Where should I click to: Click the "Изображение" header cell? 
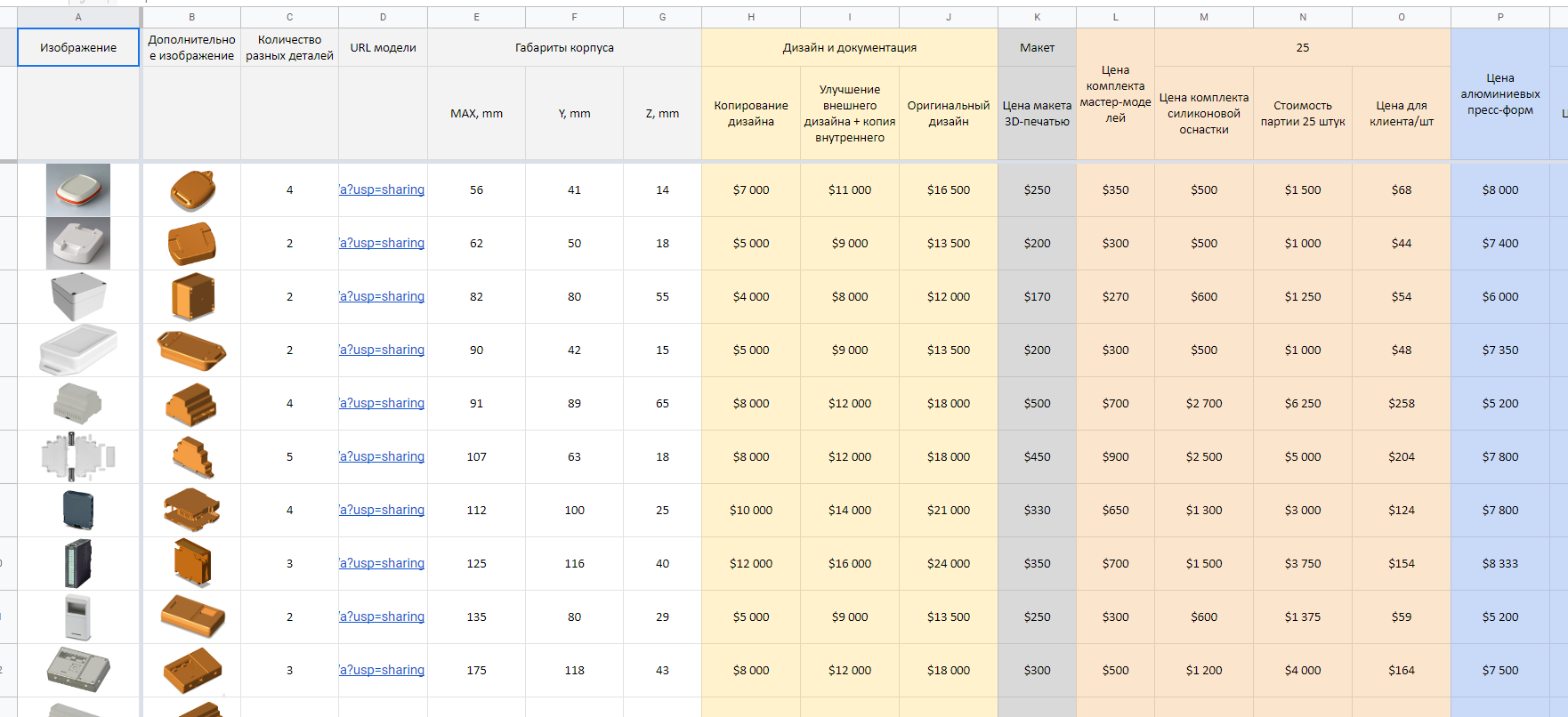pos(78,47)
